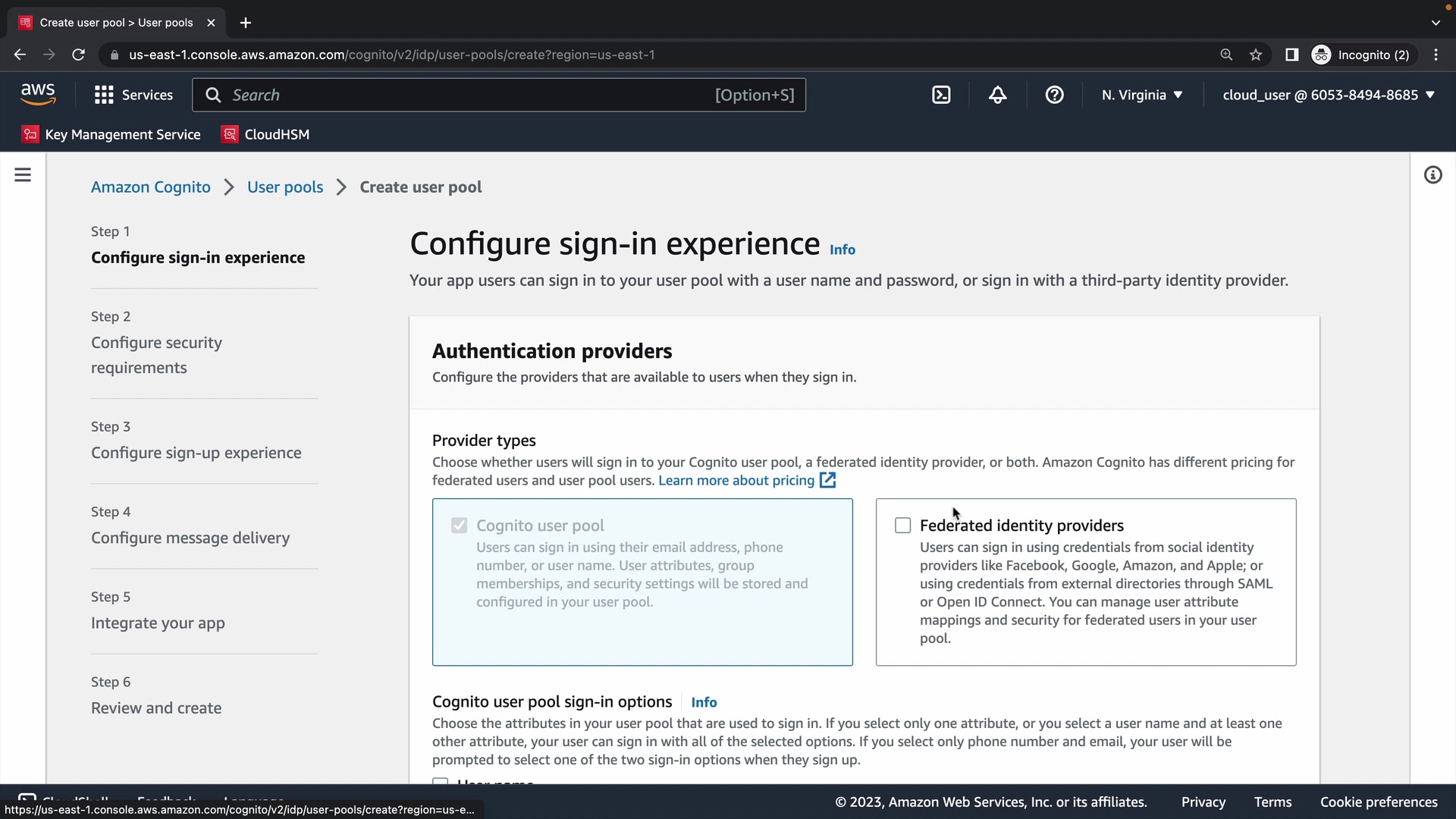The height and width of the screenshot is (819, 1456).
Task: Bookmark this page with star icon
Action: [1256, 55]
